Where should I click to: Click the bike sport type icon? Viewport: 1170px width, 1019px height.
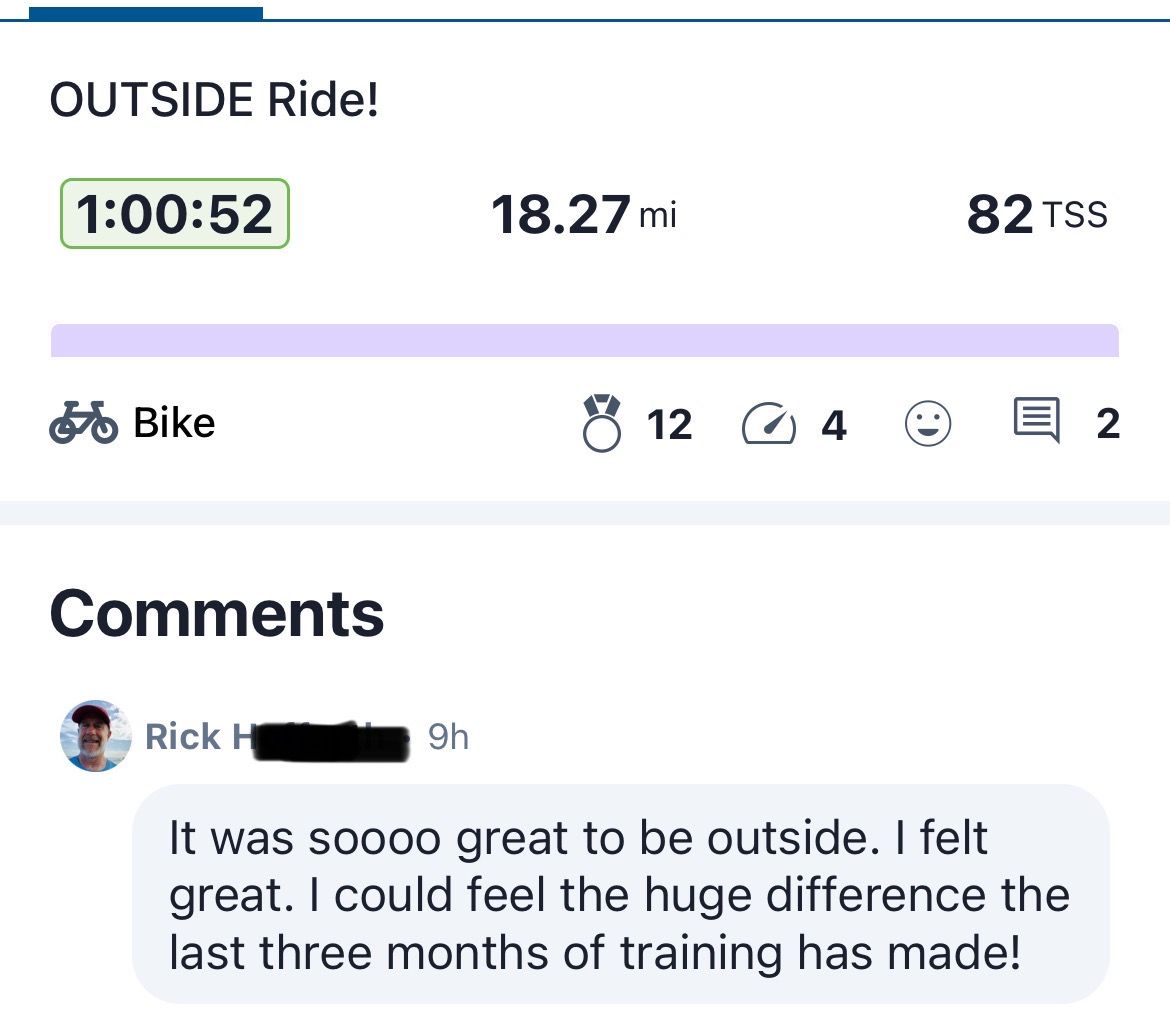tap(84, 424)
